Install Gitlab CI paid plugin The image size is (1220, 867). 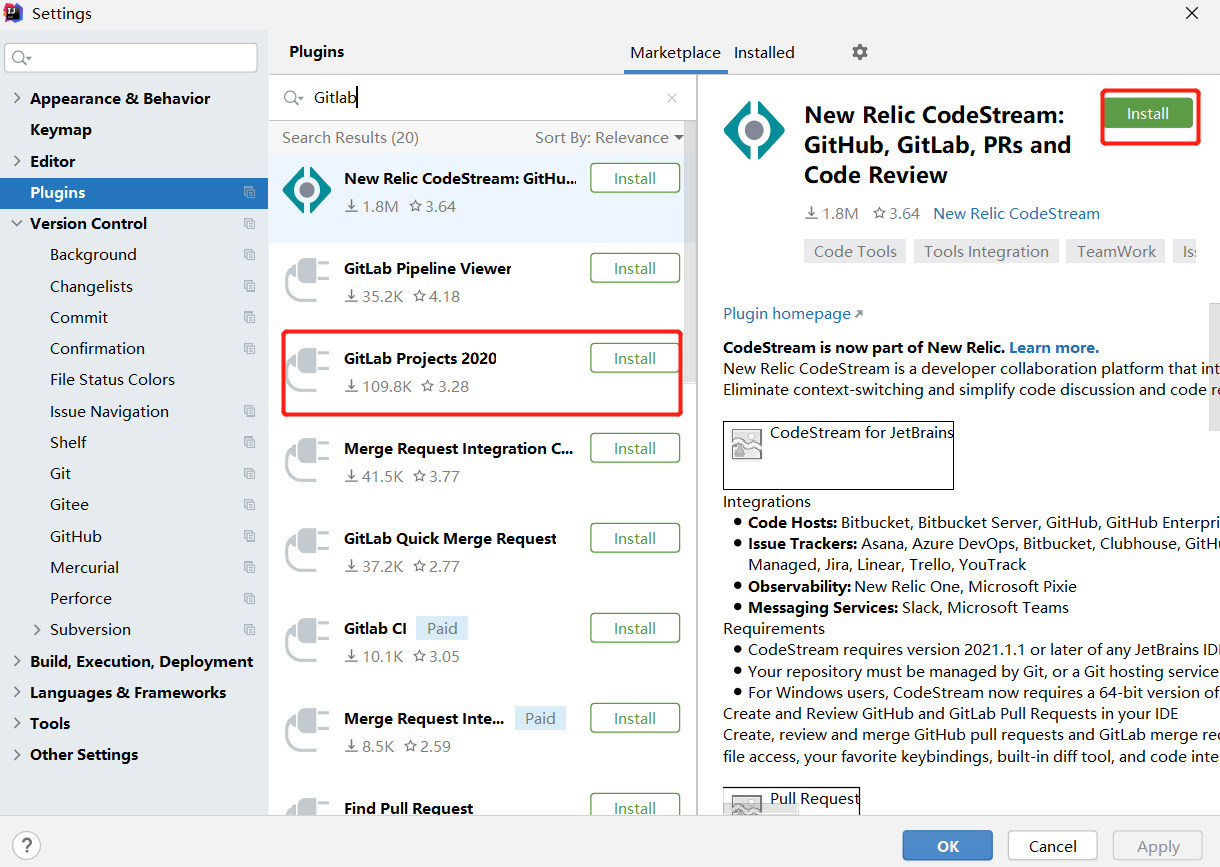635,628
